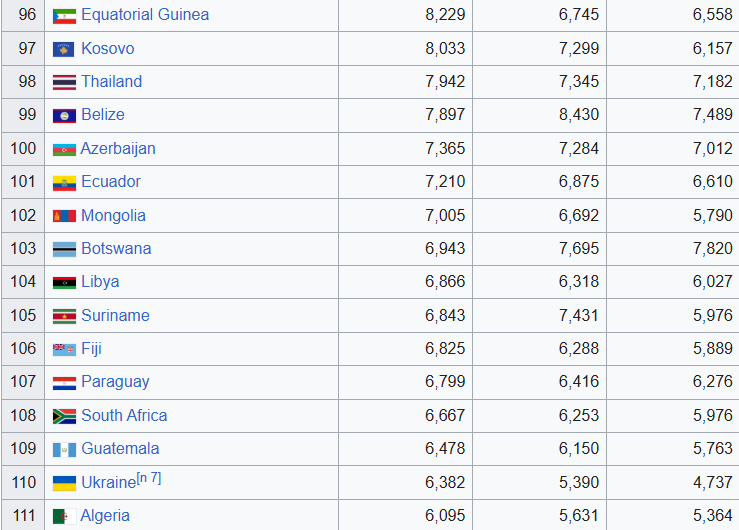
Task: Click the Fiji flag icon
Action: pyautogui.click(x=64, y=349)
